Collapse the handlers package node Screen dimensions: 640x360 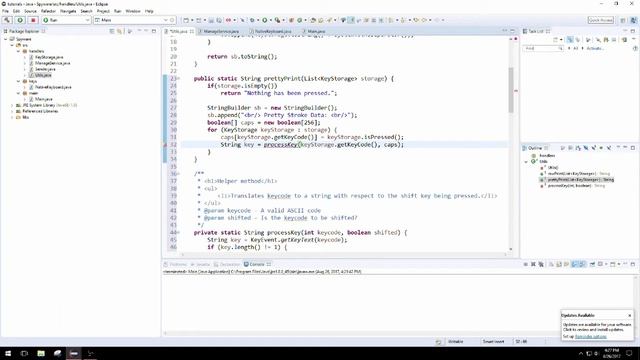click(x=18, y=51)
